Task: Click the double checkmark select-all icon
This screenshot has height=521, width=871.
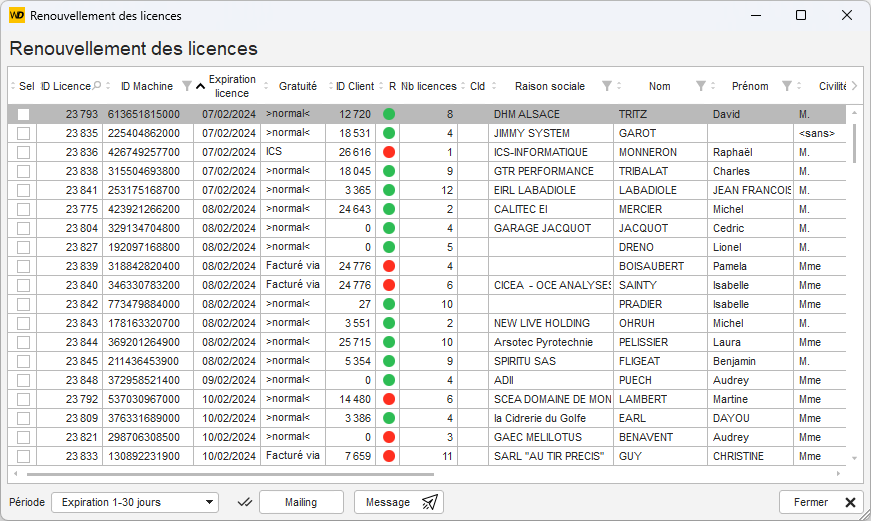Action: (x=243, y=502)
